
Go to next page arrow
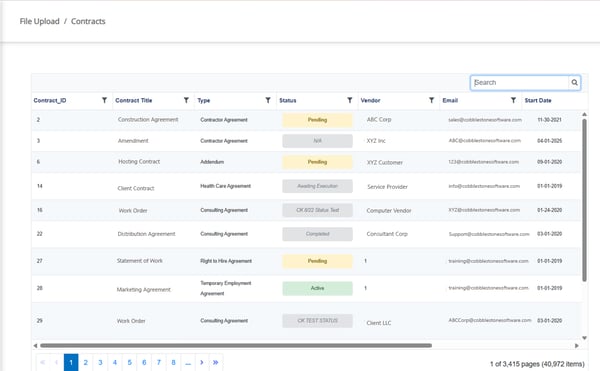(202, 362)
